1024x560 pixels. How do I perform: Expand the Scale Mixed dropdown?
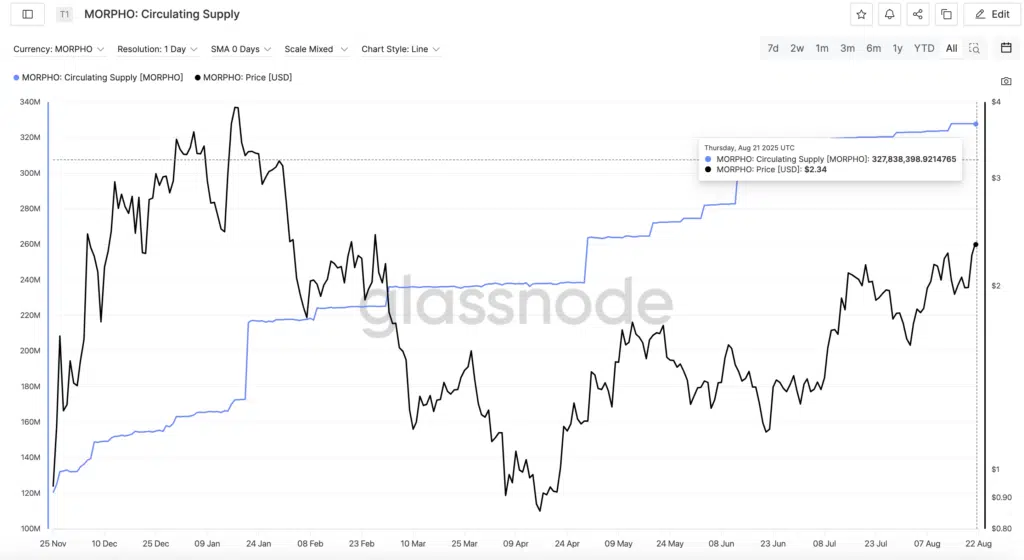316,49
